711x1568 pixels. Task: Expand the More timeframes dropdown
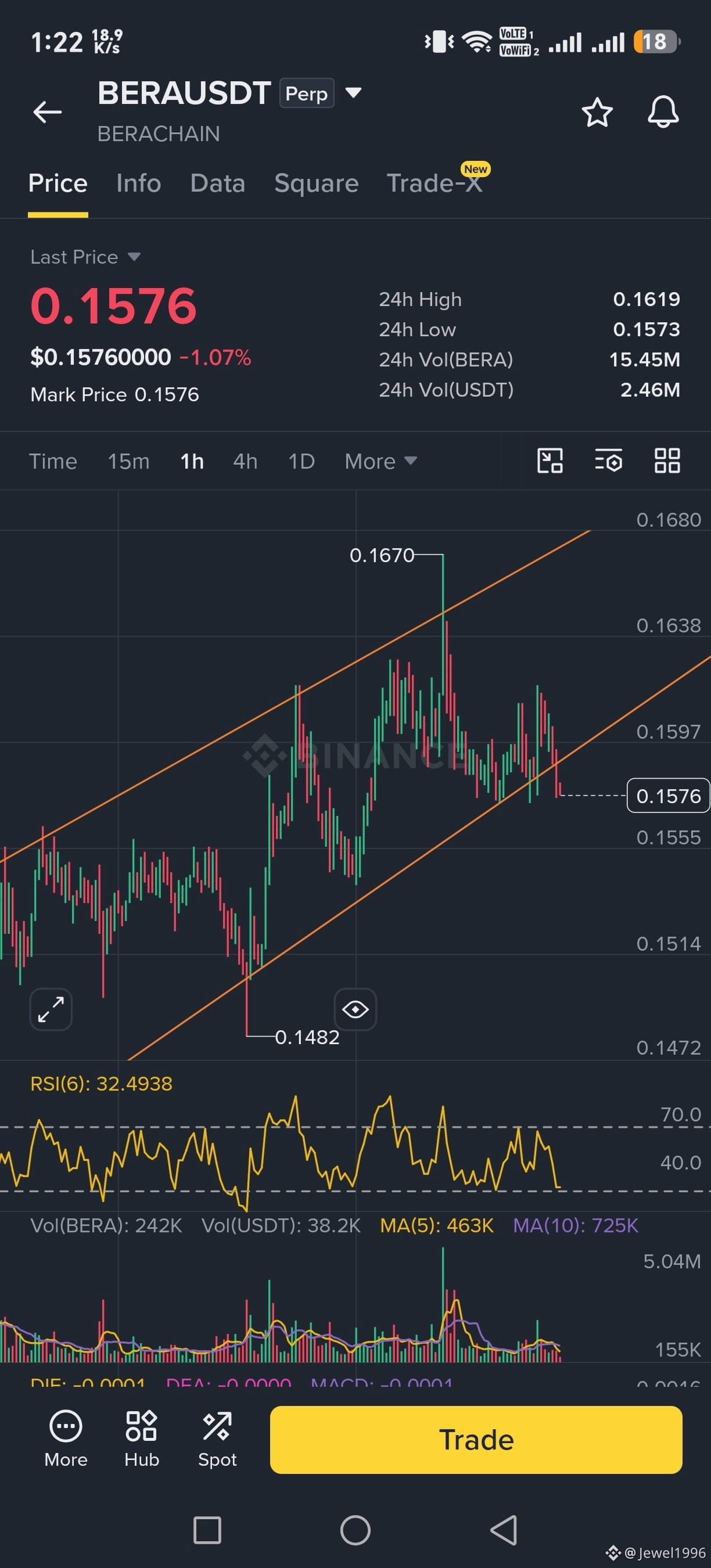point(380,461)
